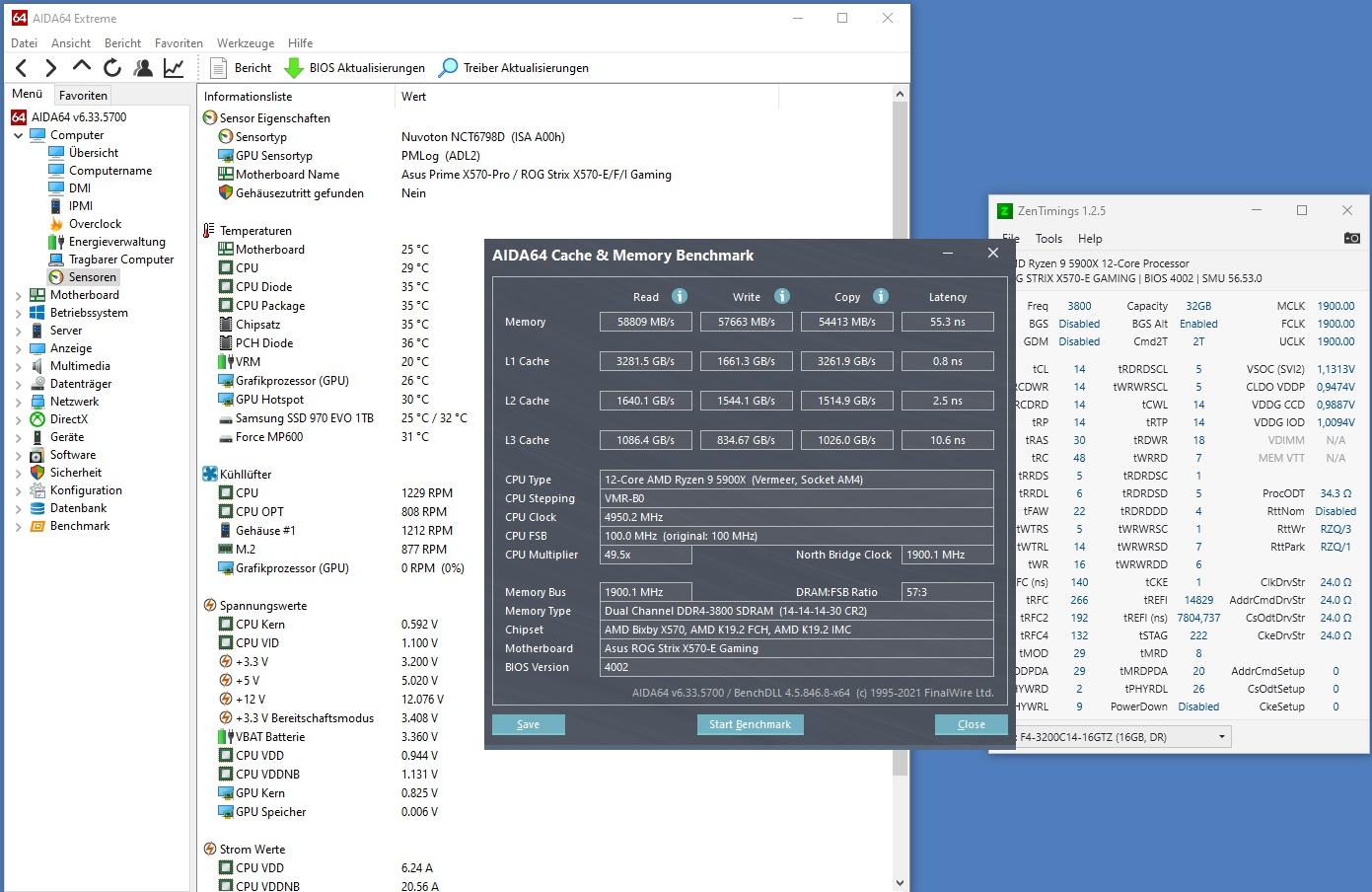Click the CPU Clock 4950.2 MHz field
Viewport: 1372px width, 892px height.
point(797,517)
